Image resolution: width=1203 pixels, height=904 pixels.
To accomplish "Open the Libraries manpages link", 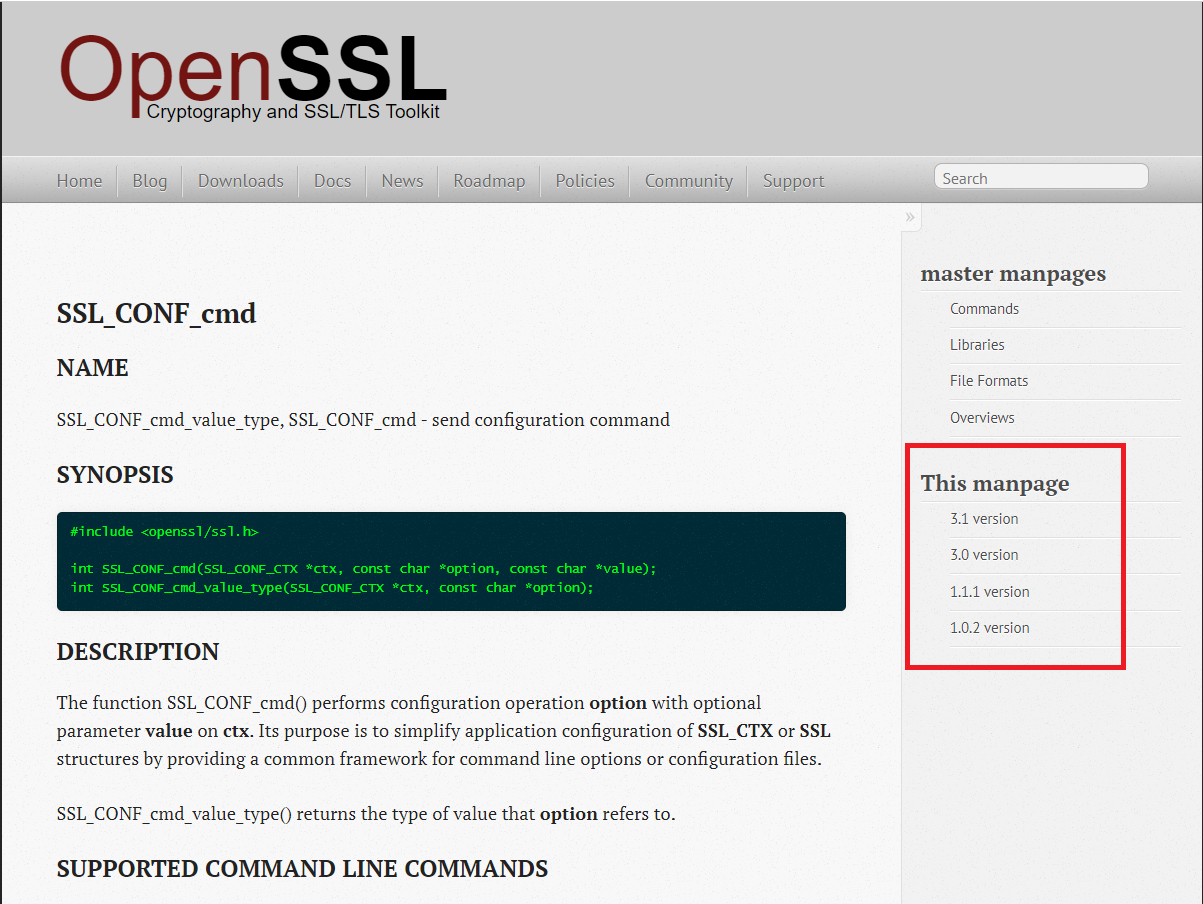I will click(977, 345).
